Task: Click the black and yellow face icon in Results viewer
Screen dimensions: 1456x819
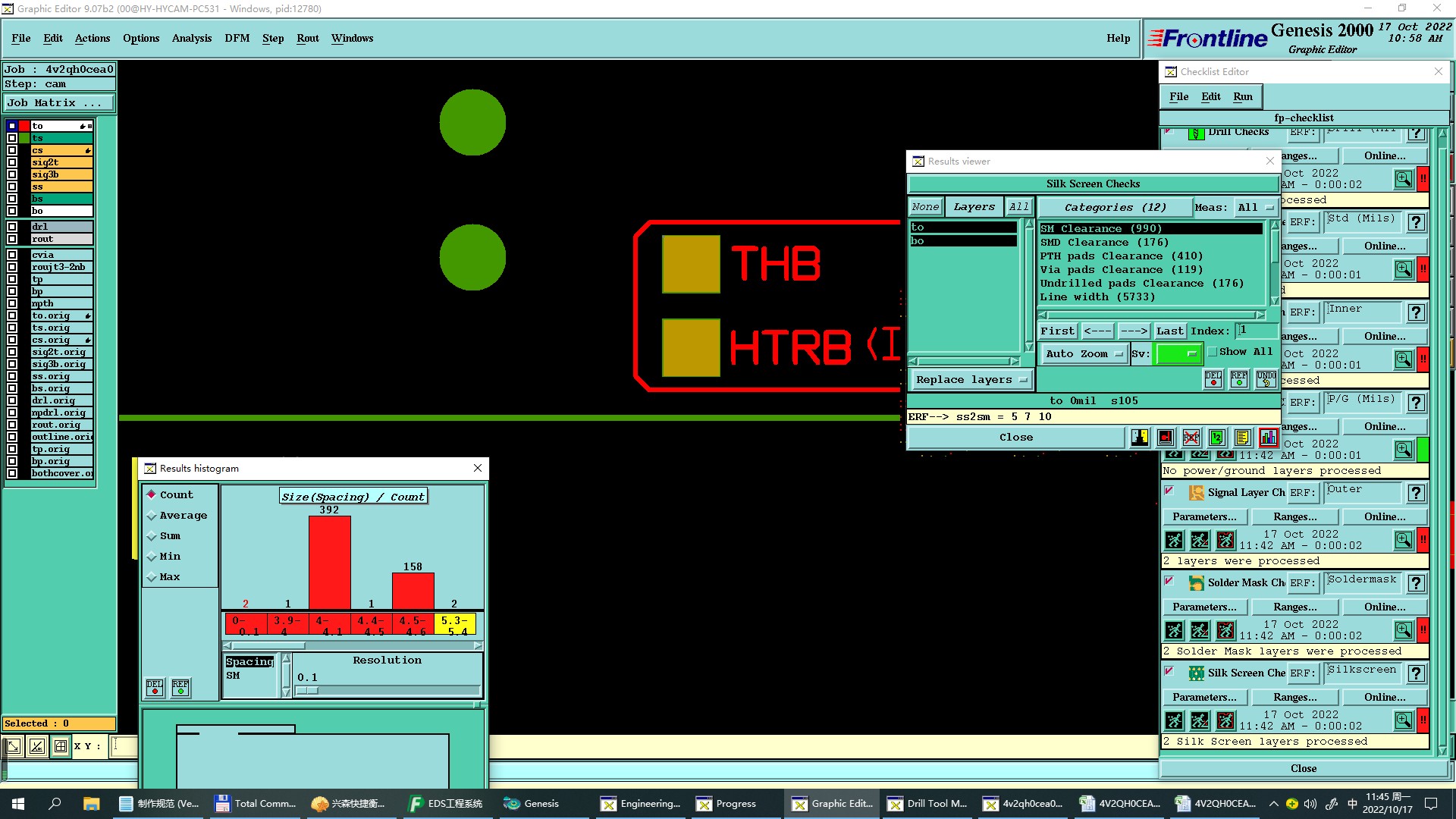Action: (1140, 438)
